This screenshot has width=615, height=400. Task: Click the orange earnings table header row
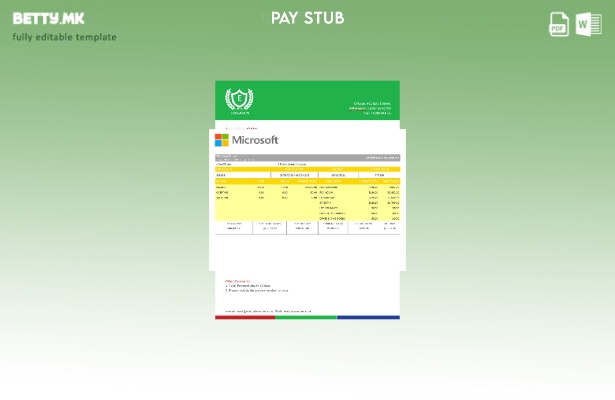coord(307,181)
